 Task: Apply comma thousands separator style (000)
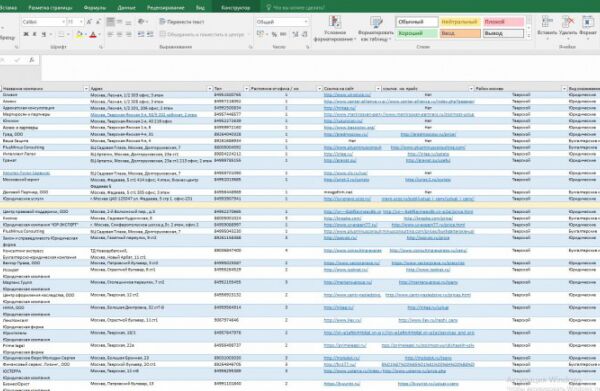283,34
